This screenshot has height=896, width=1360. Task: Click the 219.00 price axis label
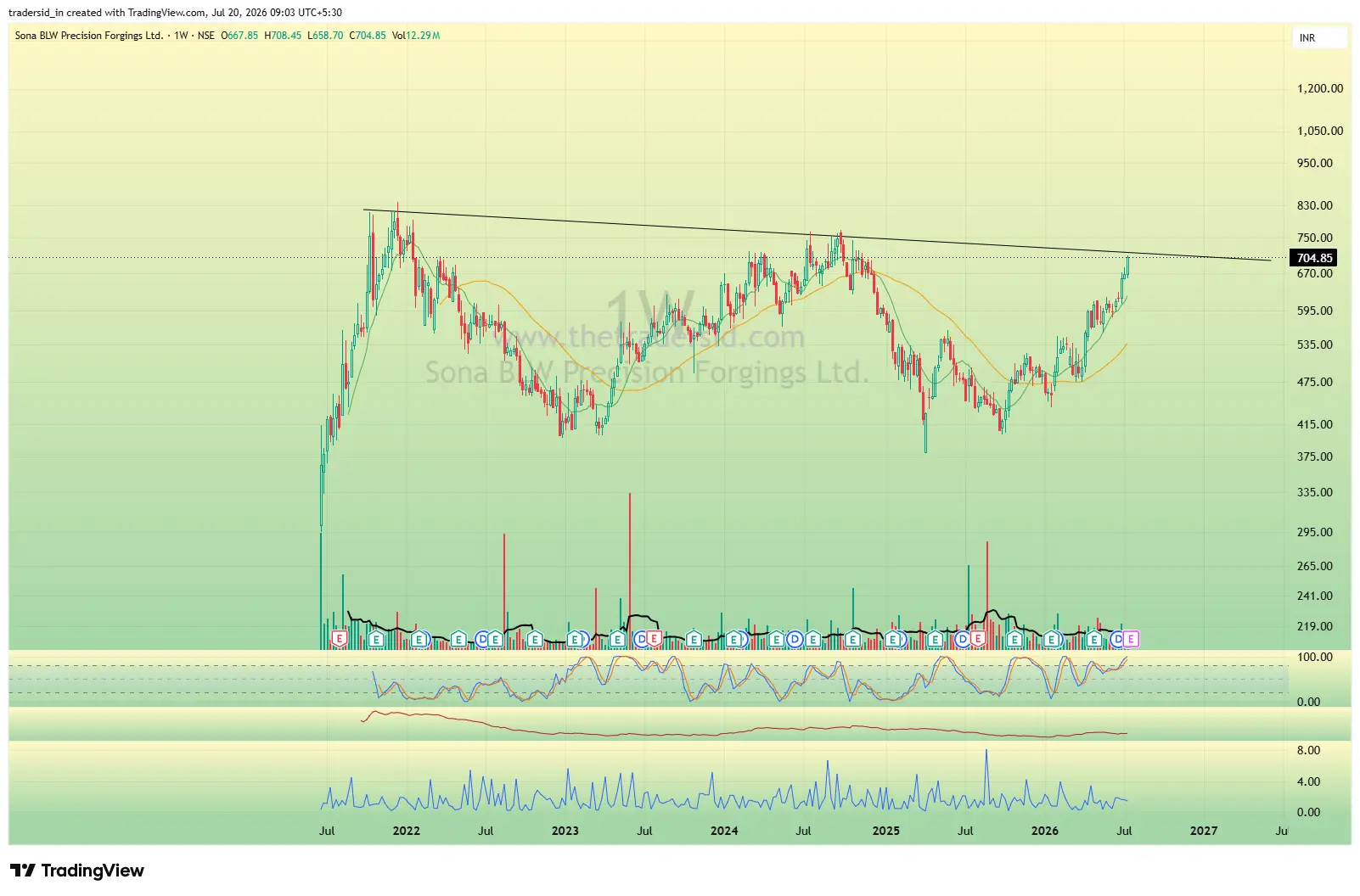(x=1315, y=626)
